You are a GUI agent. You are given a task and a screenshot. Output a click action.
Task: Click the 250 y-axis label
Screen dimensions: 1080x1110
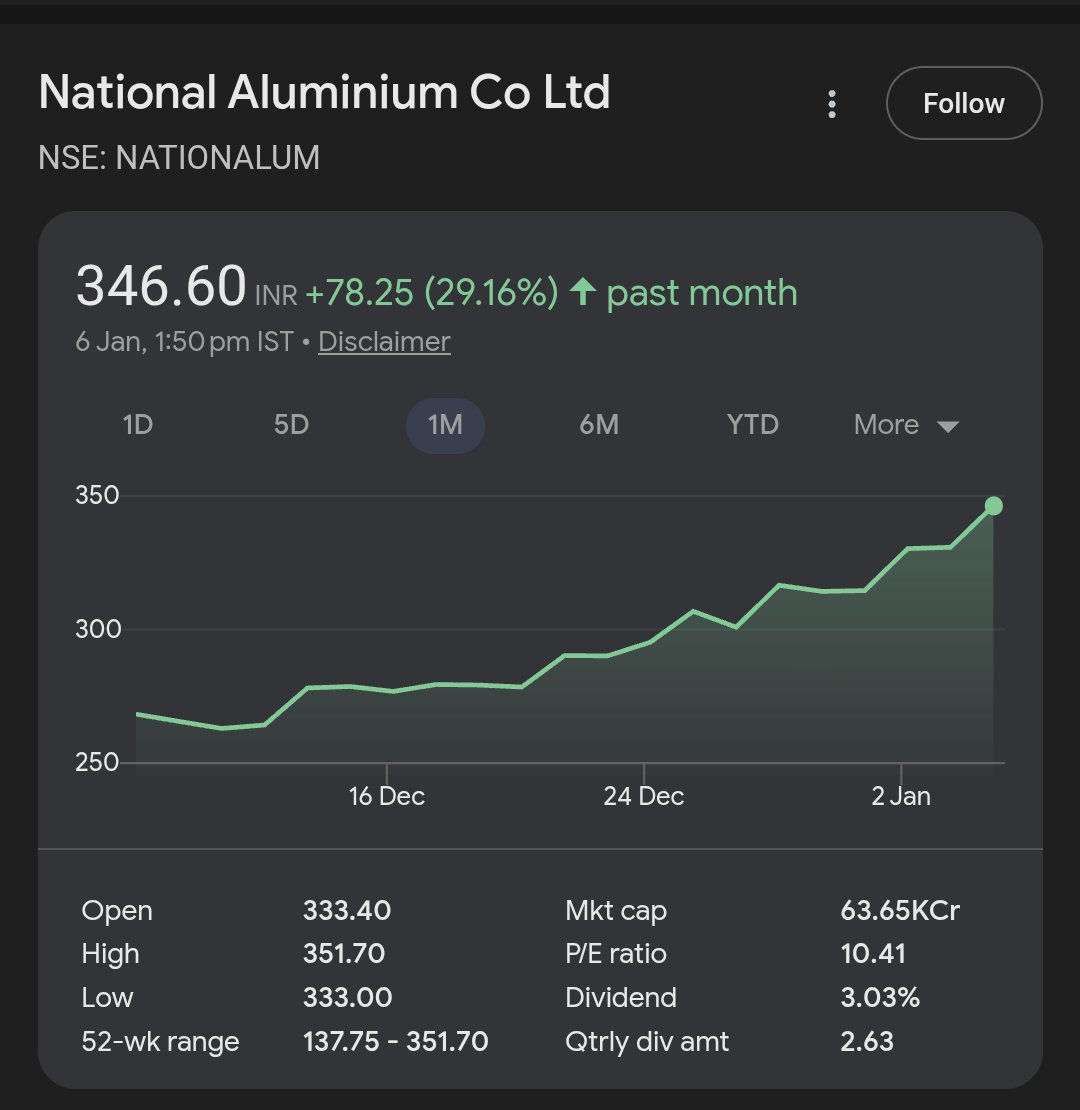[x=97, y=762]
